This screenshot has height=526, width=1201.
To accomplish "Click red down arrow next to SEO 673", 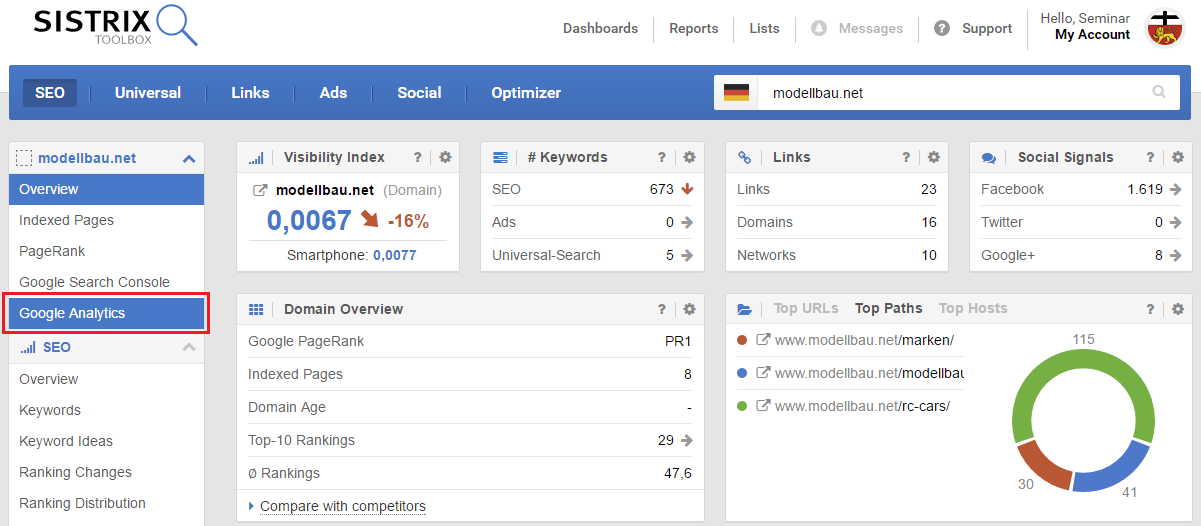I will tap(687, 189).
